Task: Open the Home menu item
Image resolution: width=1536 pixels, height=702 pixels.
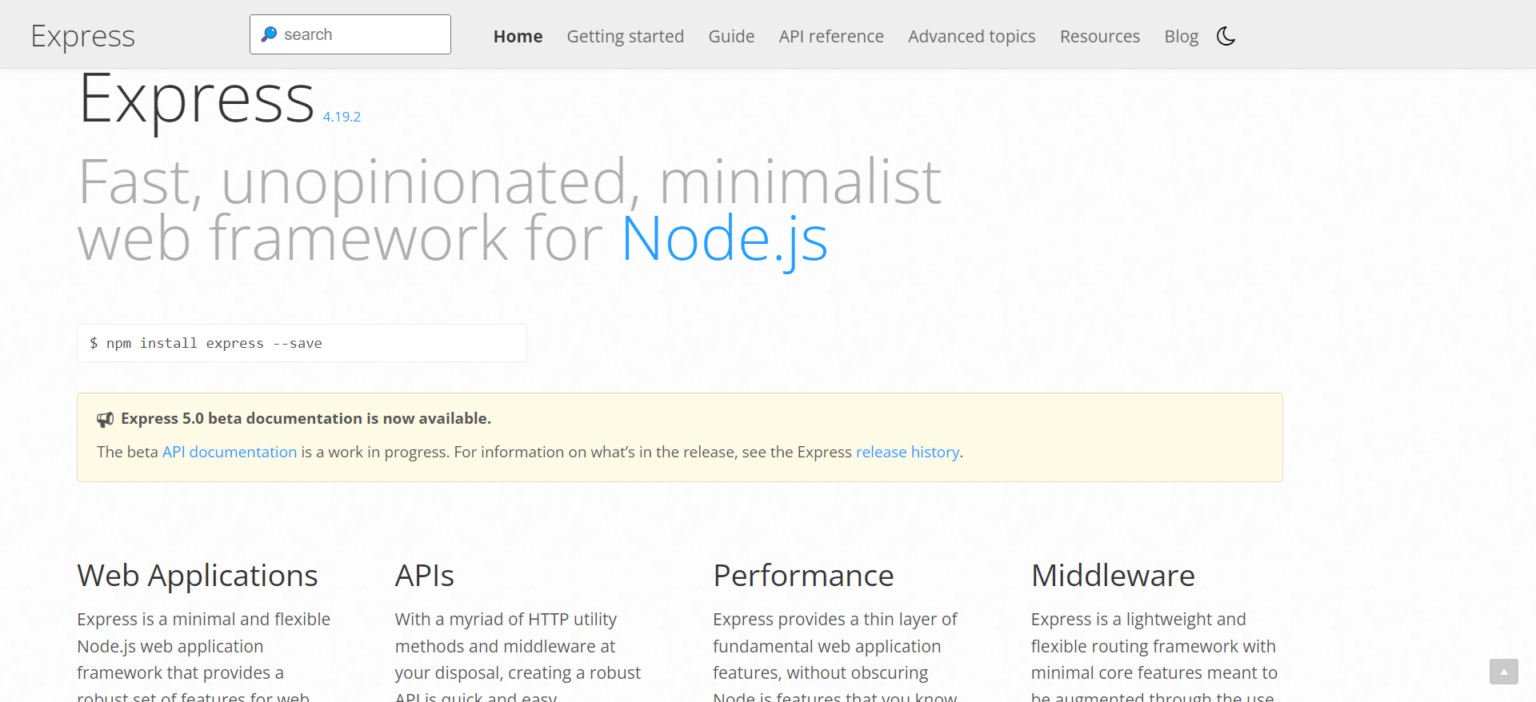Action: click(x=518, y=36)
